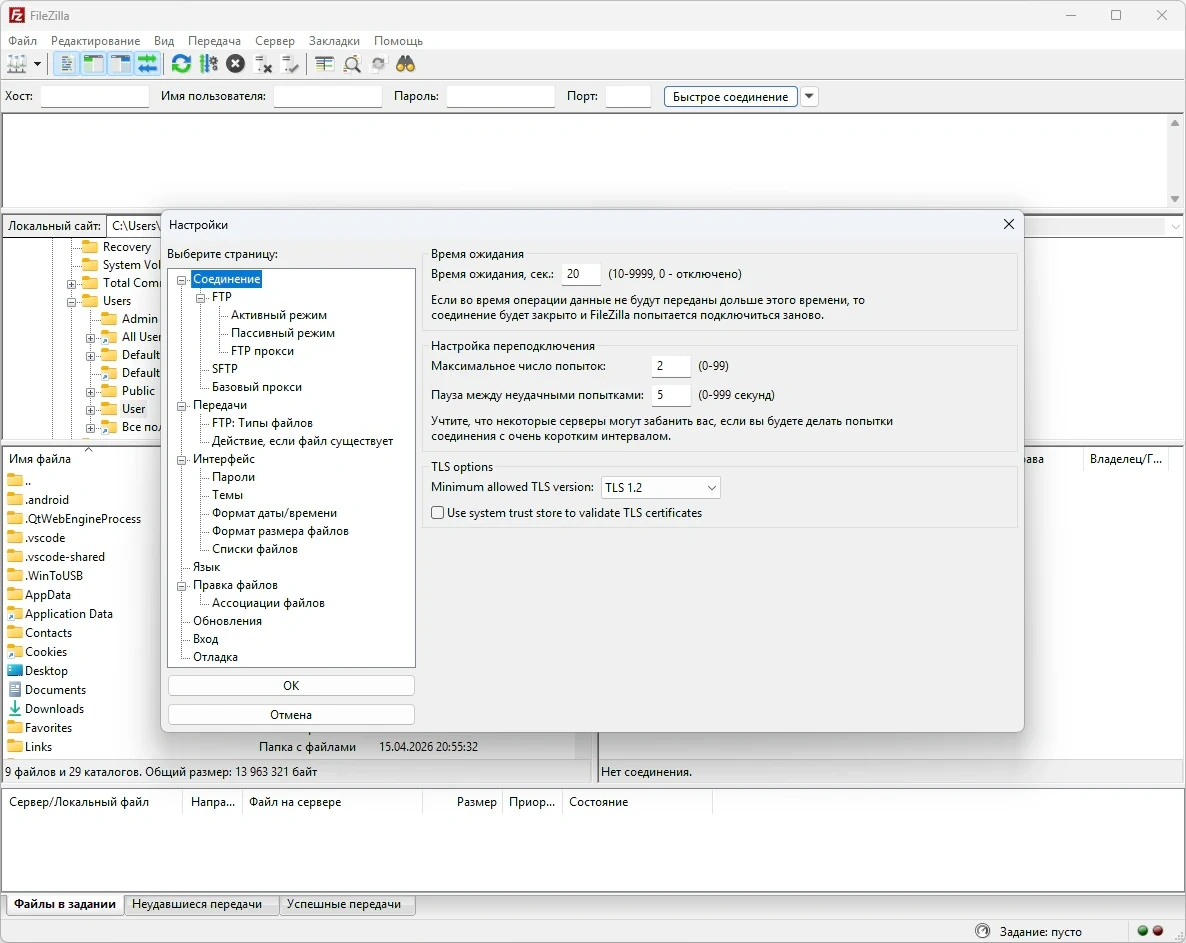Screen dimensions: 1186x943
Task: Click the Documents icon in file list
Action: (x=14, y=690)
